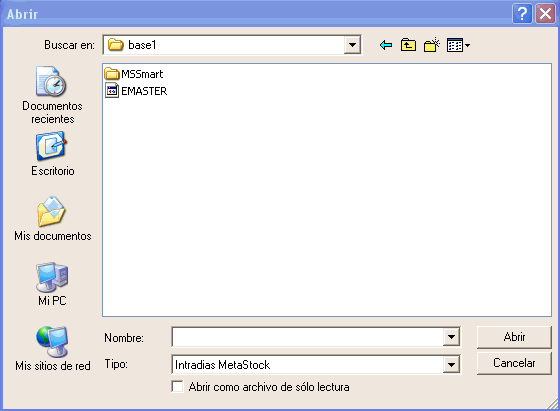
Task: Open the Views menu icon
Action: pos(458,45)
